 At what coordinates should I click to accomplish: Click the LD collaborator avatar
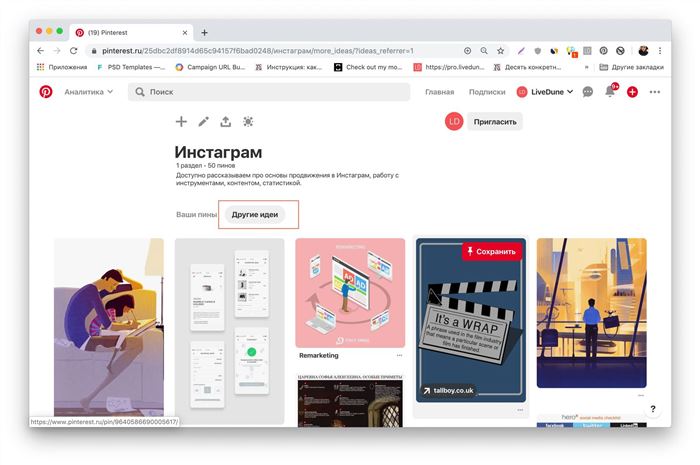[454, 121]
